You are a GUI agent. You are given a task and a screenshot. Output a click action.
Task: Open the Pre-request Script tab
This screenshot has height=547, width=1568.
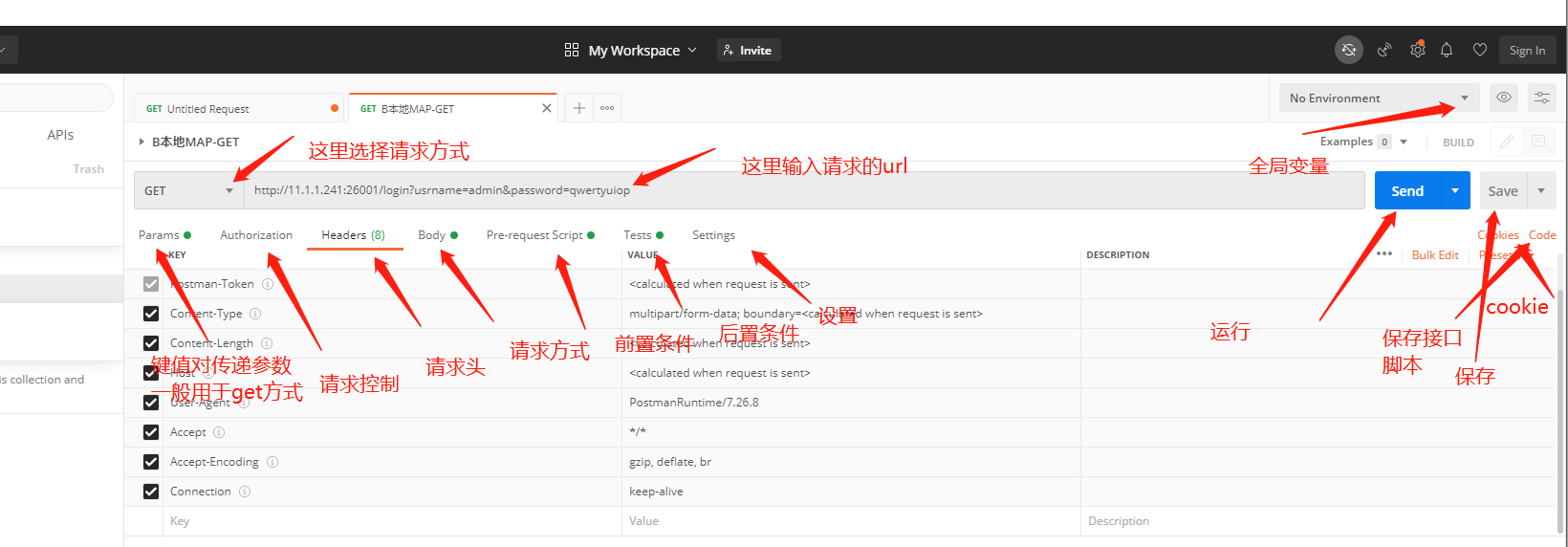540,234
